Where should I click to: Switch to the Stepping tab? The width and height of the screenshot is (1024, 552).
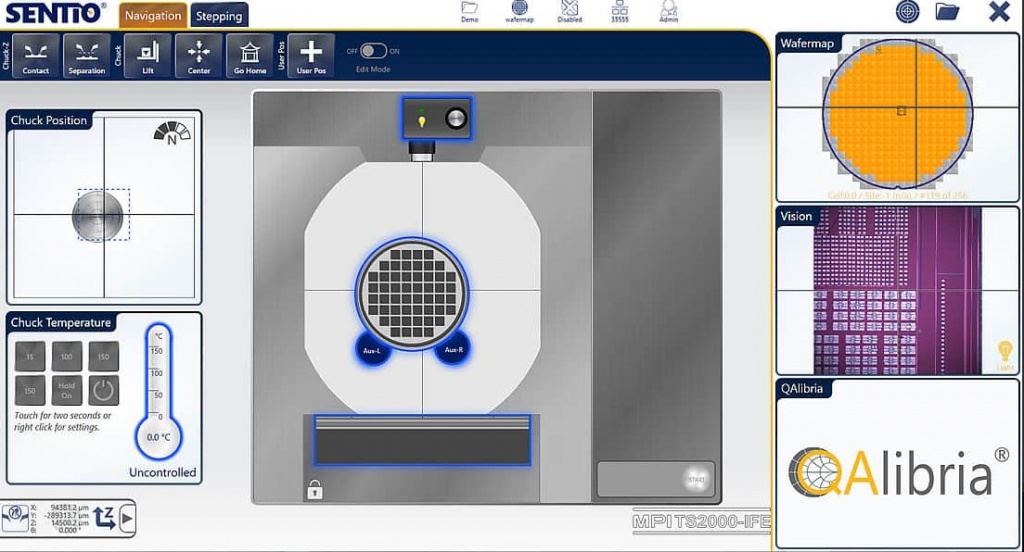(x=219, y=16)
